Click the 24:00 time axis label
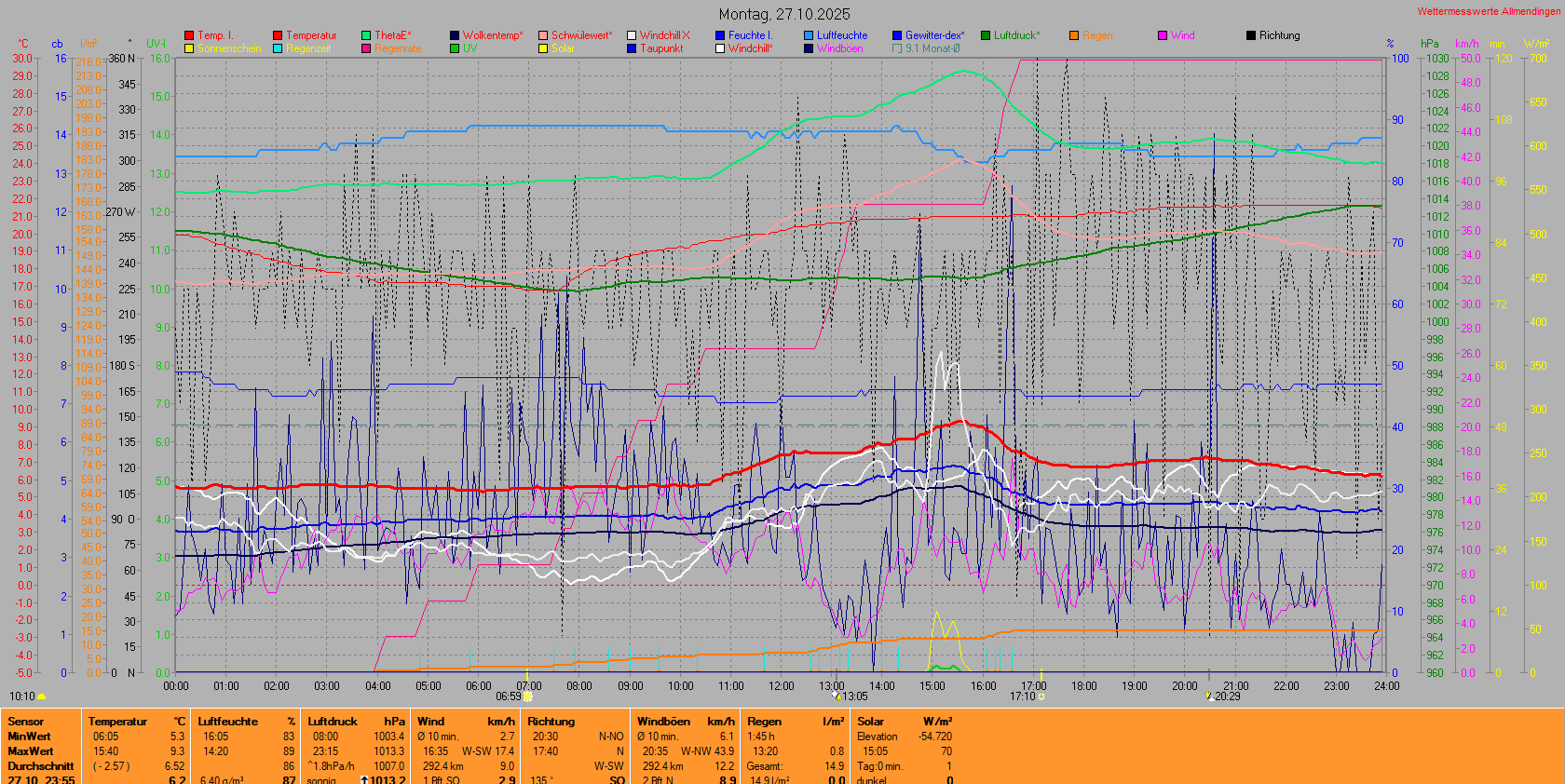Screen dimensions: 1565x784 [1386, 686]
